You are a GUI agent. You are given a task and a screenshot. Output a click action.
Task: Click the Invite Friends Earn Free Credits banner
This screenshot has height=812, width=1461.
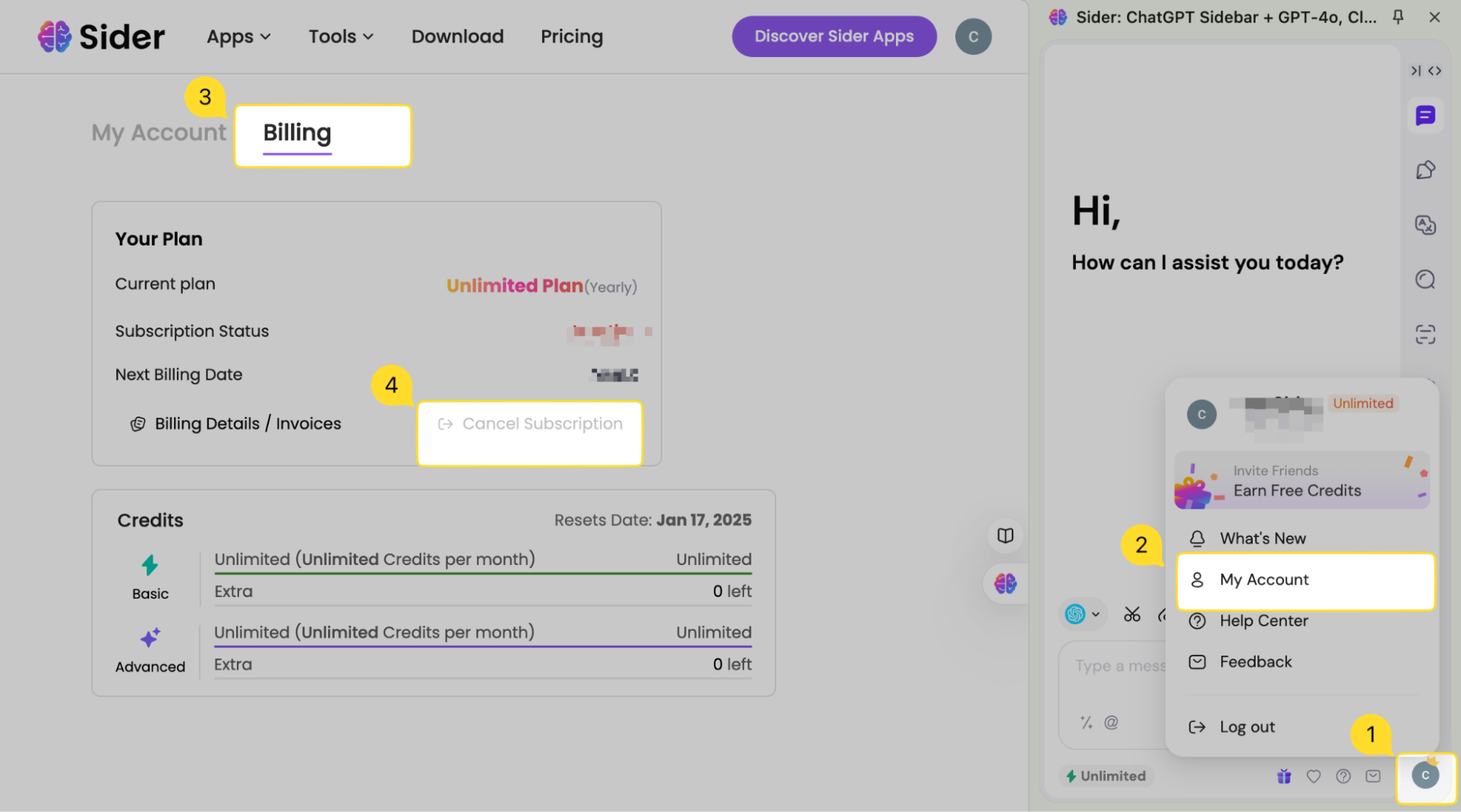coord(1301,481)
